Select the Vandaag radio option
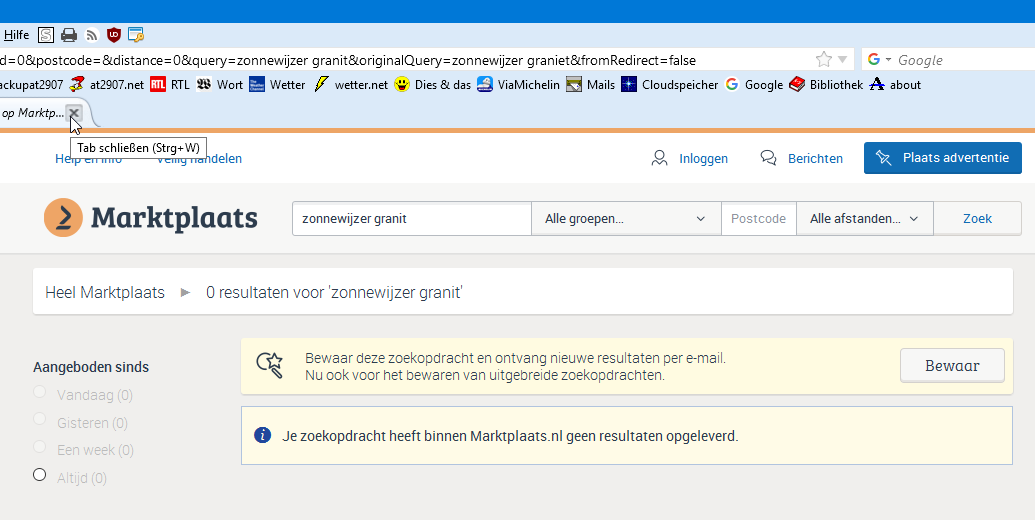Viewport: 1035px width, 520px height. point(40,393)
